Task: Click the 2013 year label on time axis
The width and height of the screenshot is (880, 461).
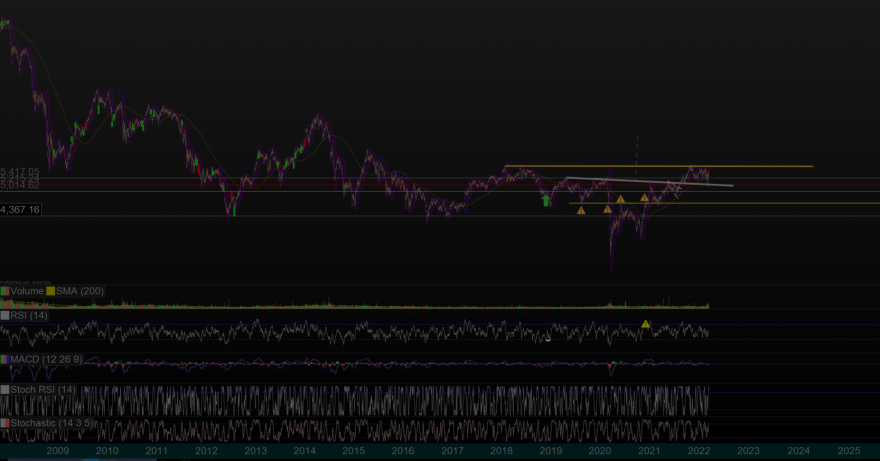Action: (x=255, y=451)
